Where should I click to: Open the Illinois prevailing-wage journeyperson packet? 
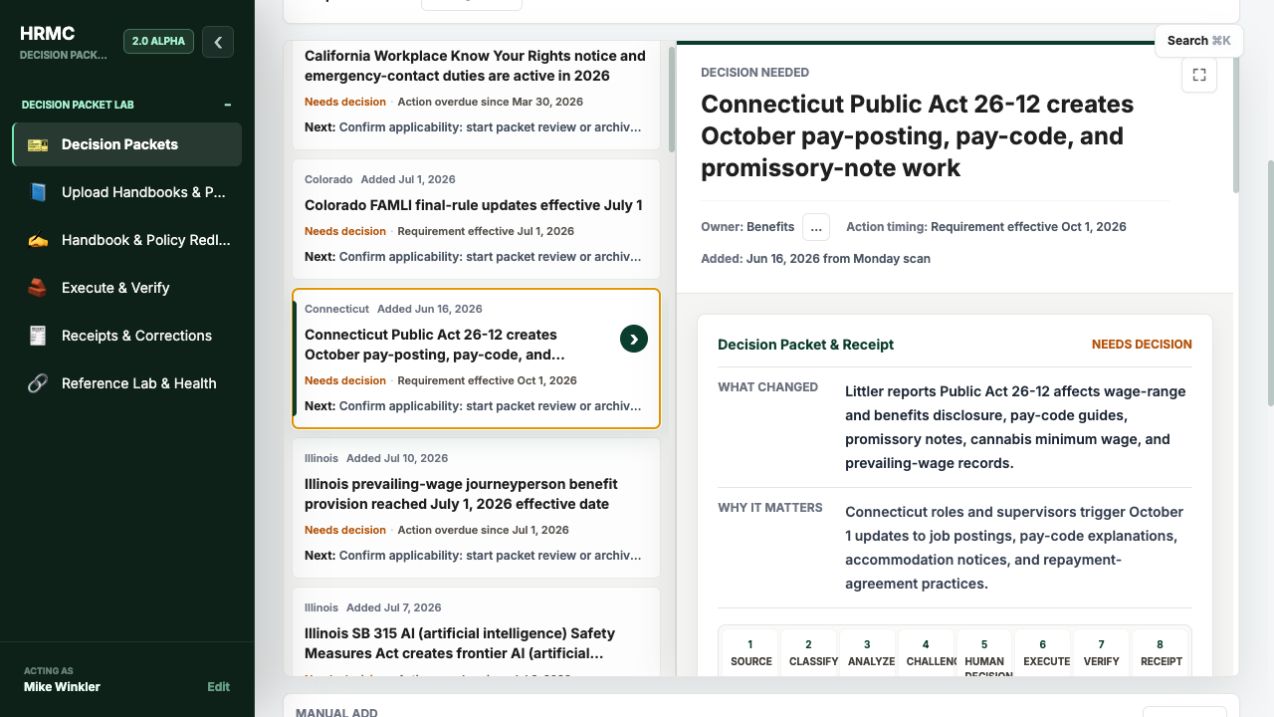coord(476,508)
